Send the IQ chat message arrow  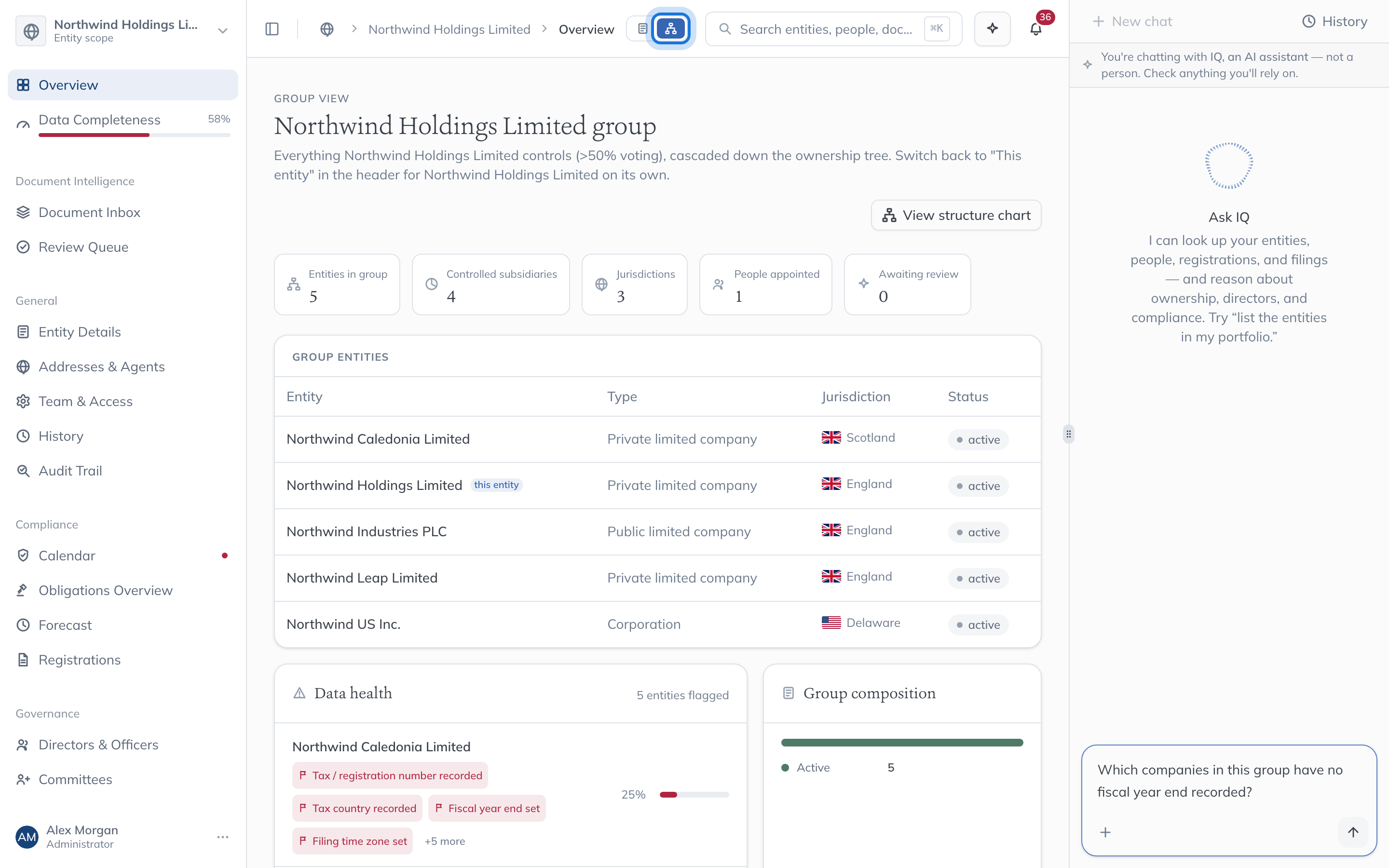(x=1353, y=832)
